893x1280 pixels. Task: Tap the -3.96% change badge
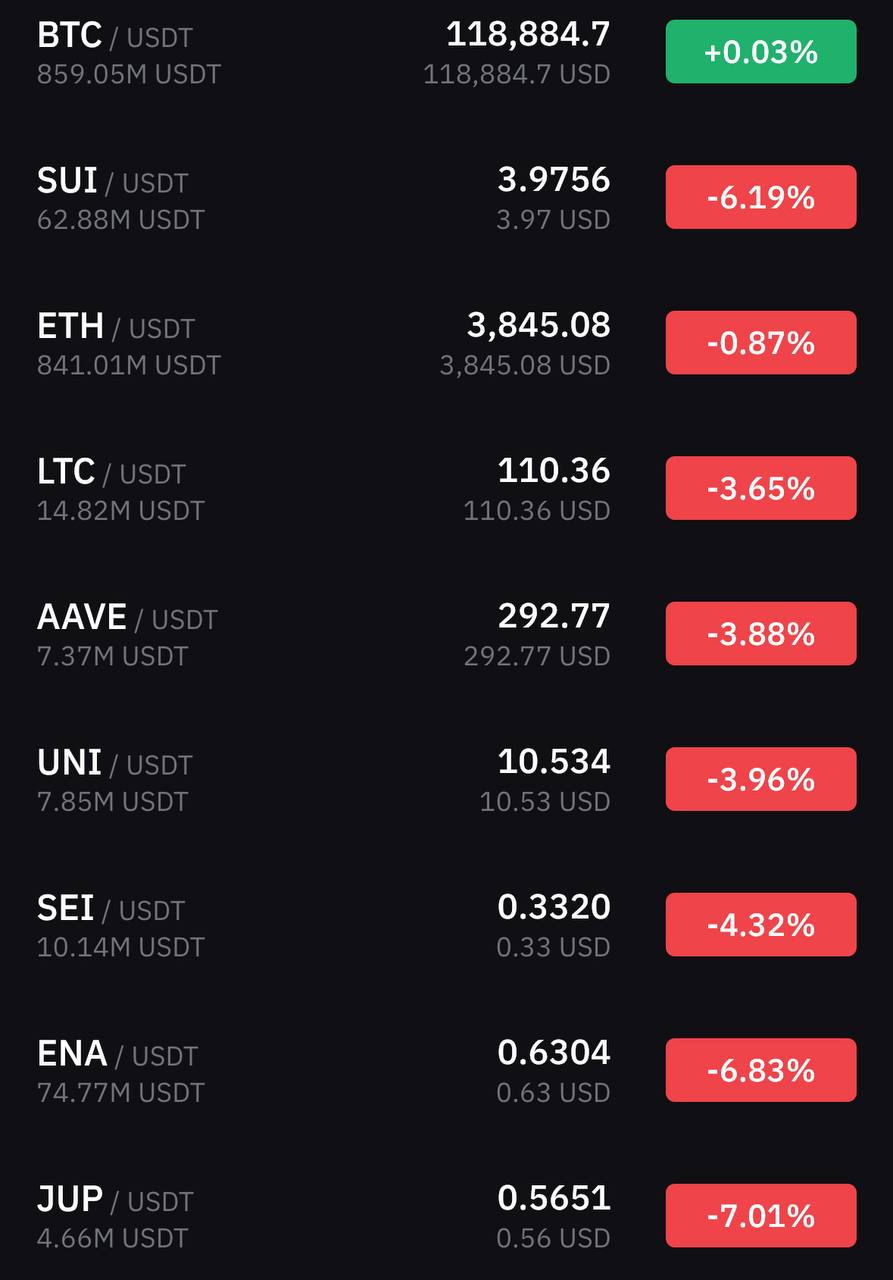click(x=761, y=779)
